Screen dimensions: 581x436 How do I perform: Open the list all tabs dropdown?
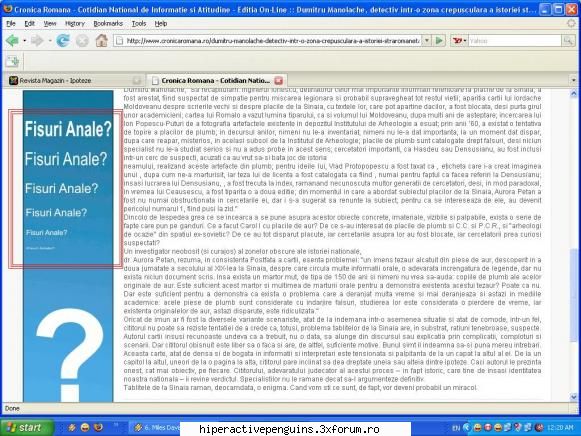point(574,80)
